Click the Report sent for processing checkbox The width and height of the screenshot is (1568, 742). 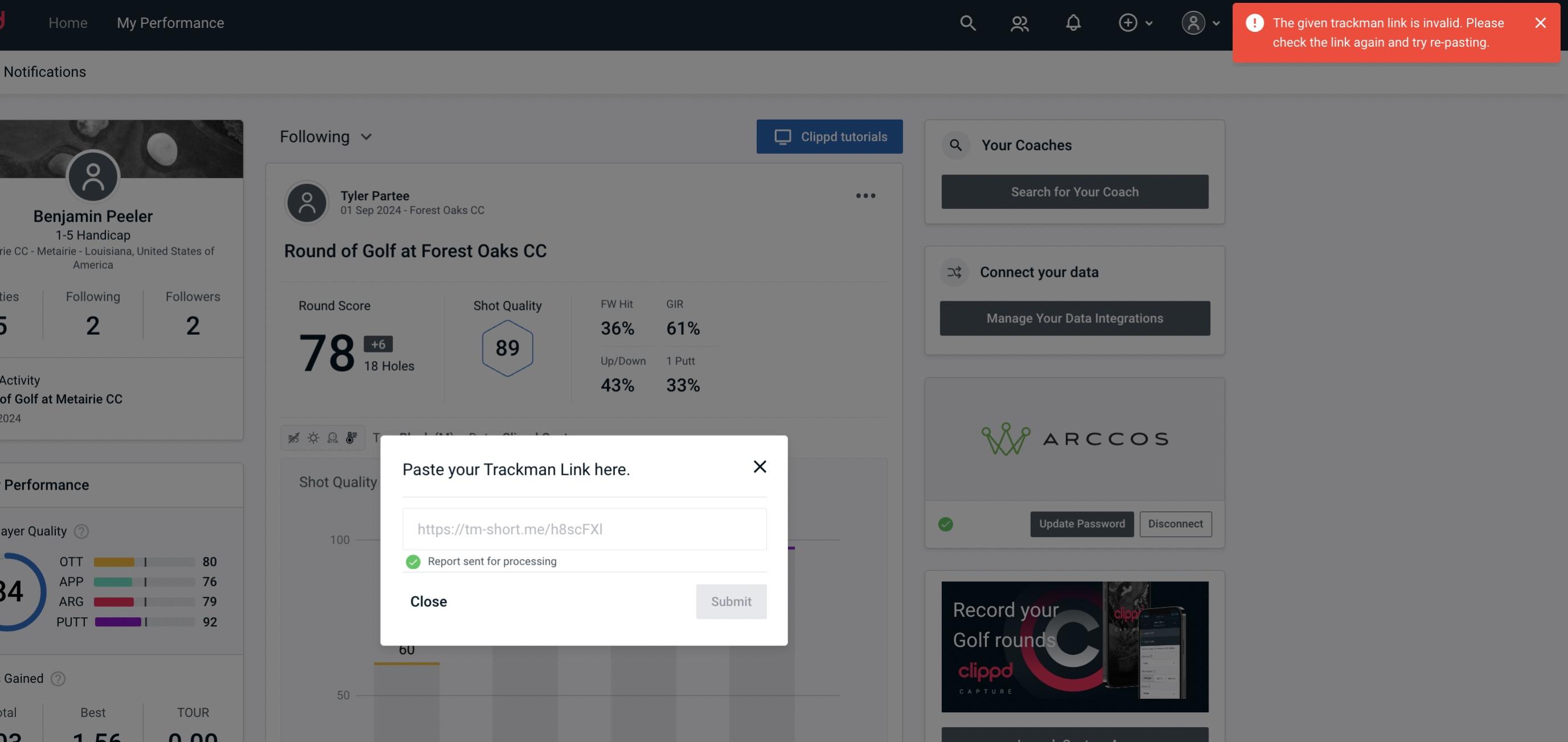pyautogui.click(x=411, y=561)
